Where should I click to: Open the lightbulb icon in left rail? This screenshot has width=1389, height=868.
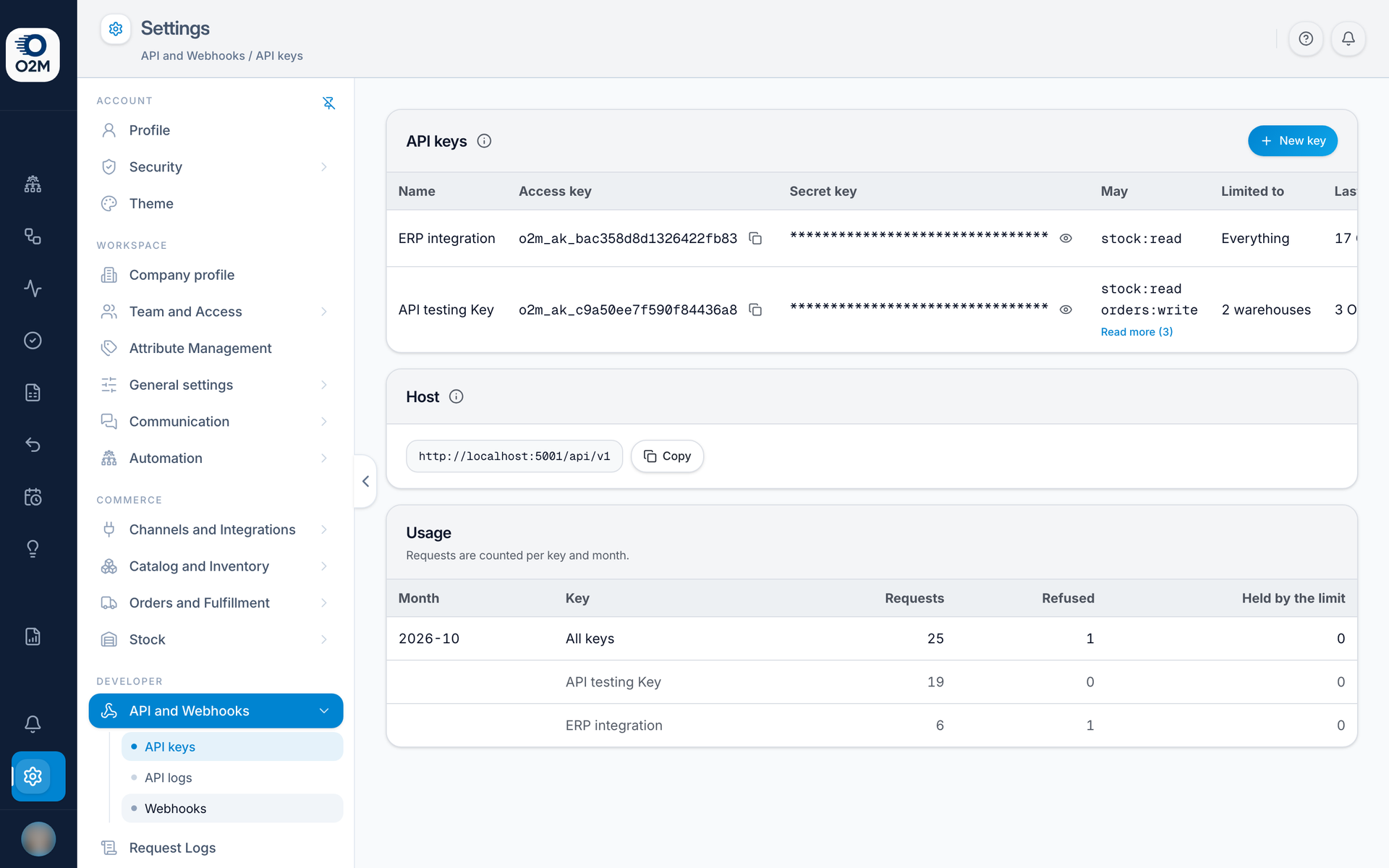pos(33,549)
